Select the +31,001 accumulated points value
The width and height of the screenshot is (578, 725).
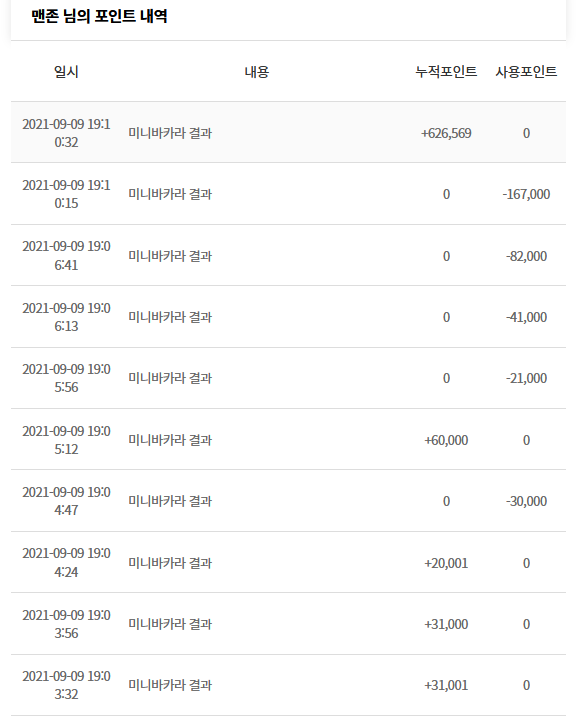(x=446, y=685)
